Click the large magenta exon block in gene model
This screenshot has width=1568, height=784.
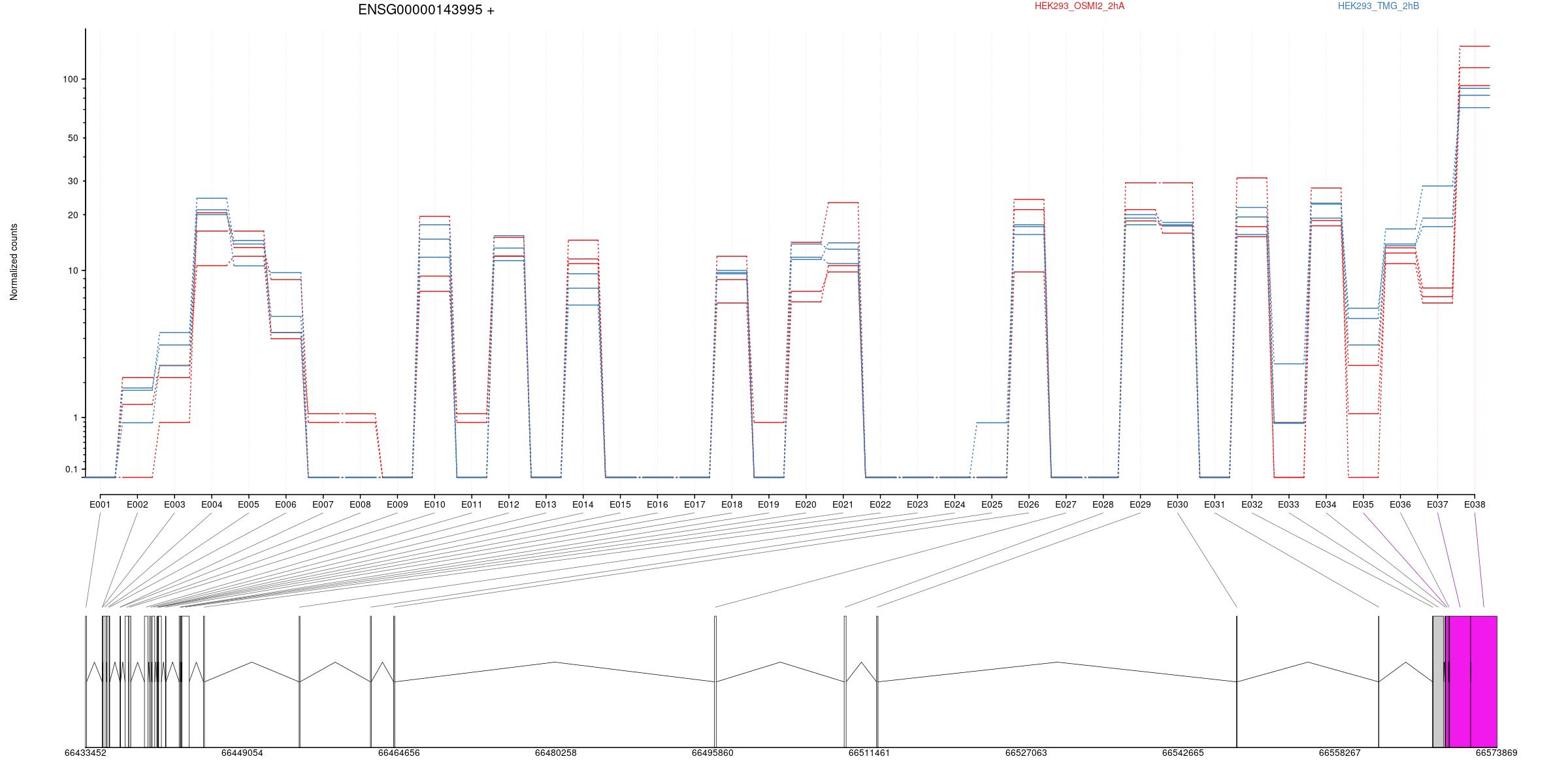click(1473, 681)
